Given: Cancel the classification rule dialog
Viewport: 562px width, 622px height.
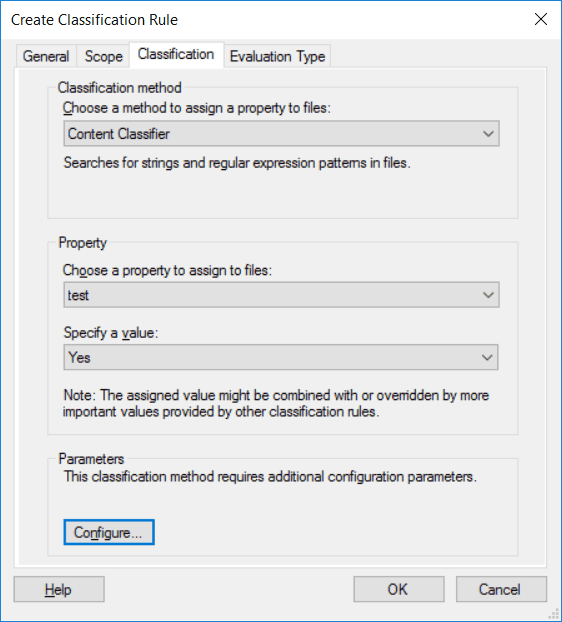Looking at the screenshot, I should tap(501, 589).
